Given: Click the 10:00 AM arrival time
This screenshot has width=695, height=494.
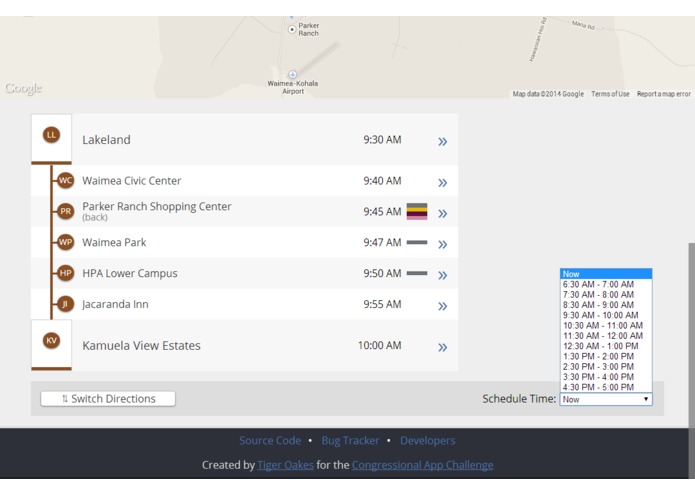Looking at the screenshot, I should pos(379,346).
